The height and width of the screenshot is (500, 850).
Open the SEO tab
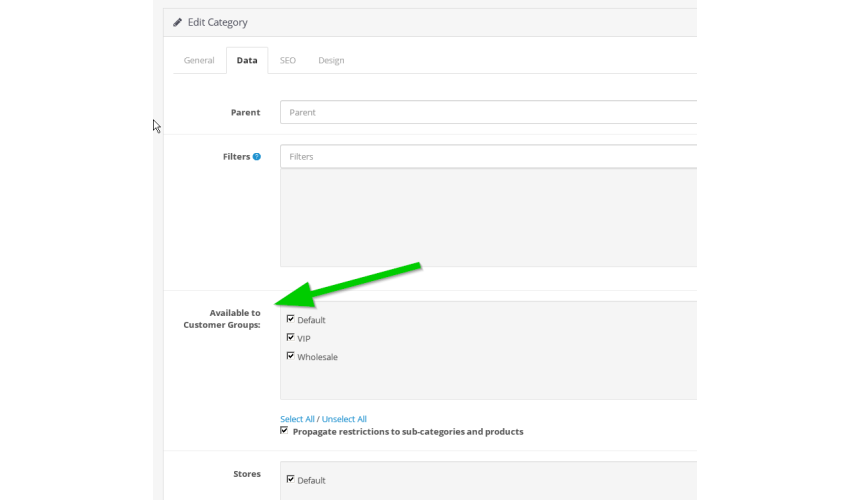tap(288, 60)
